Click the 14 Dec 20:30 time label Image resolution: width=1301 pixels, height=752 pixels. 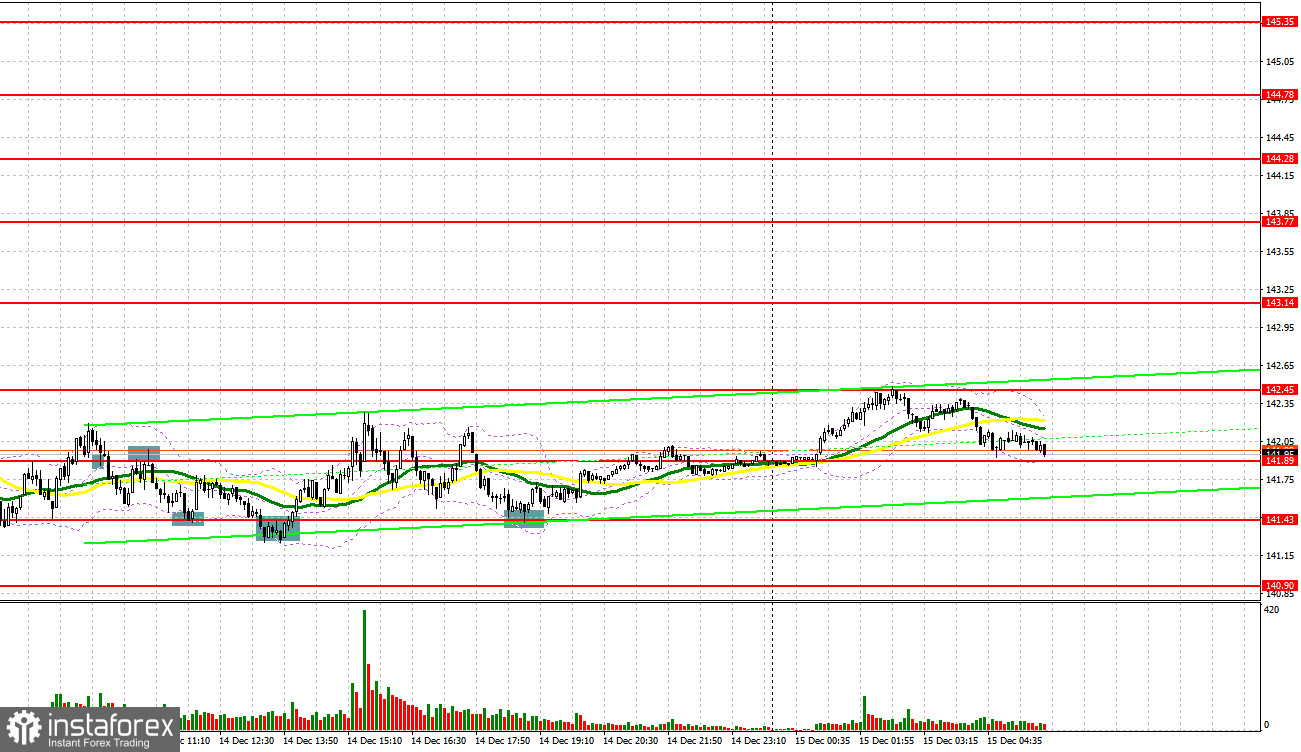pos(631,741)
